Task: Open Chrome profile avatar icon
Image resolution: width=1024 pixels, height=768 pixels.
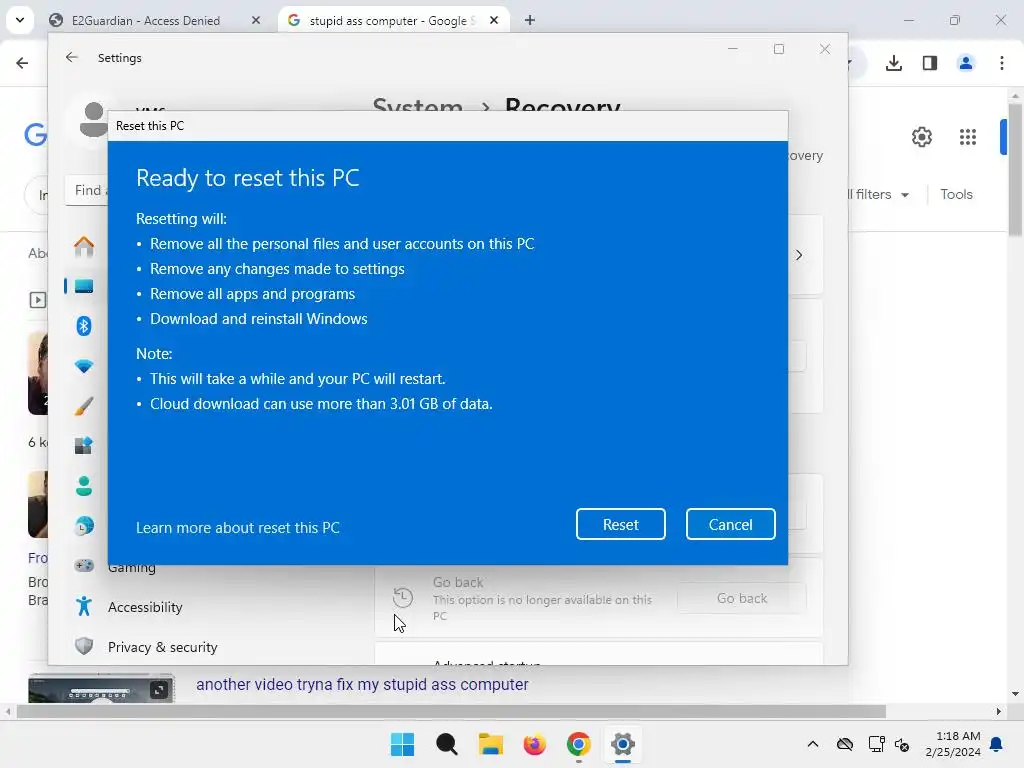Action: pos(966,63)
